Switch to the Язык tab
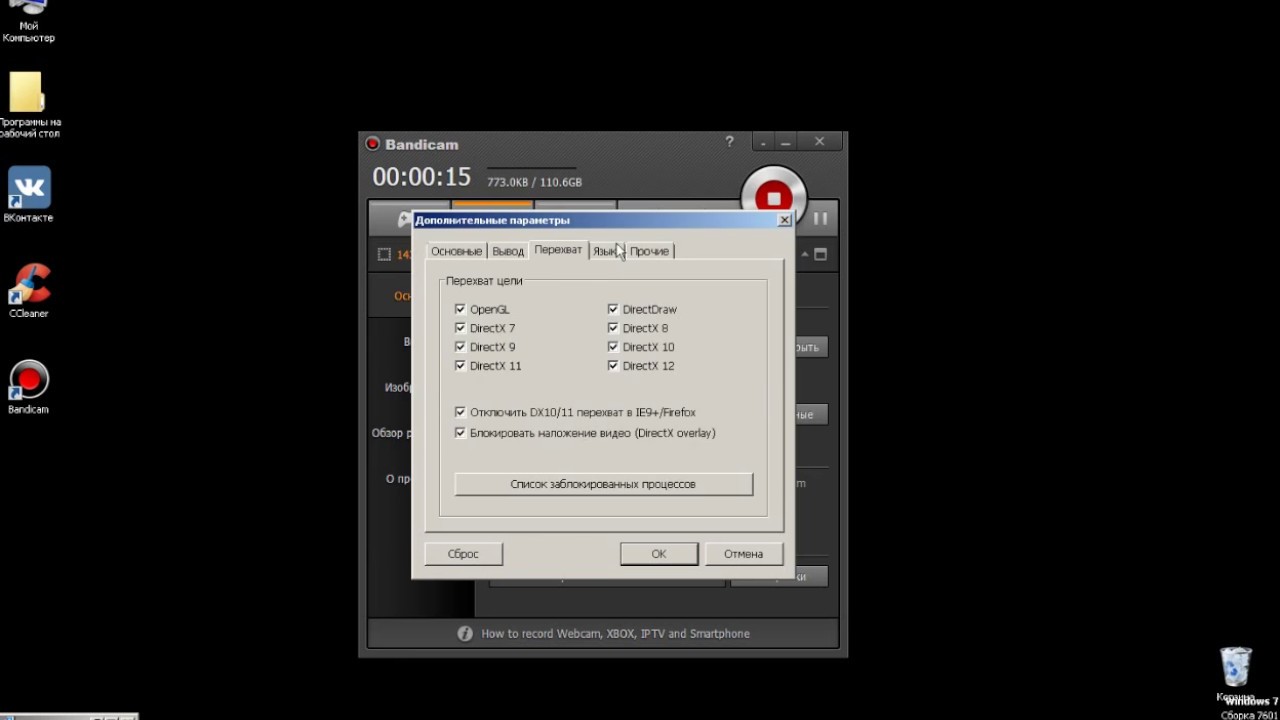This screenshot has width=1280, height=720. point(606,251)
